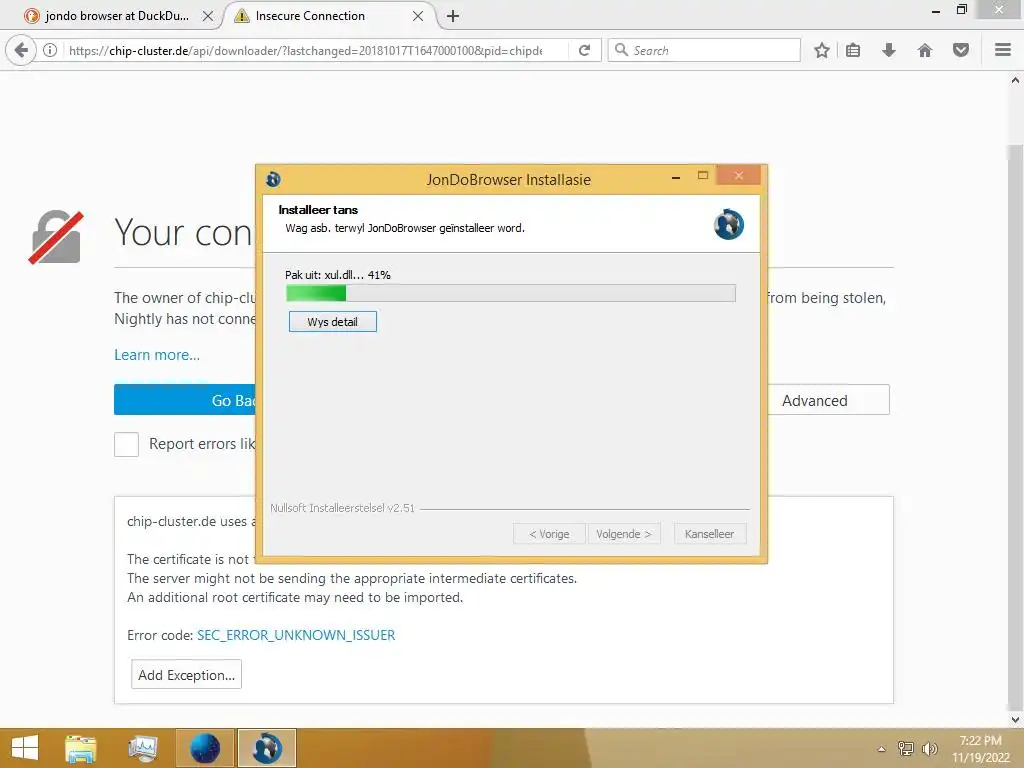
Task: Click 'Pak uit: xul.dll... 41%' status text
Action: 338,275
